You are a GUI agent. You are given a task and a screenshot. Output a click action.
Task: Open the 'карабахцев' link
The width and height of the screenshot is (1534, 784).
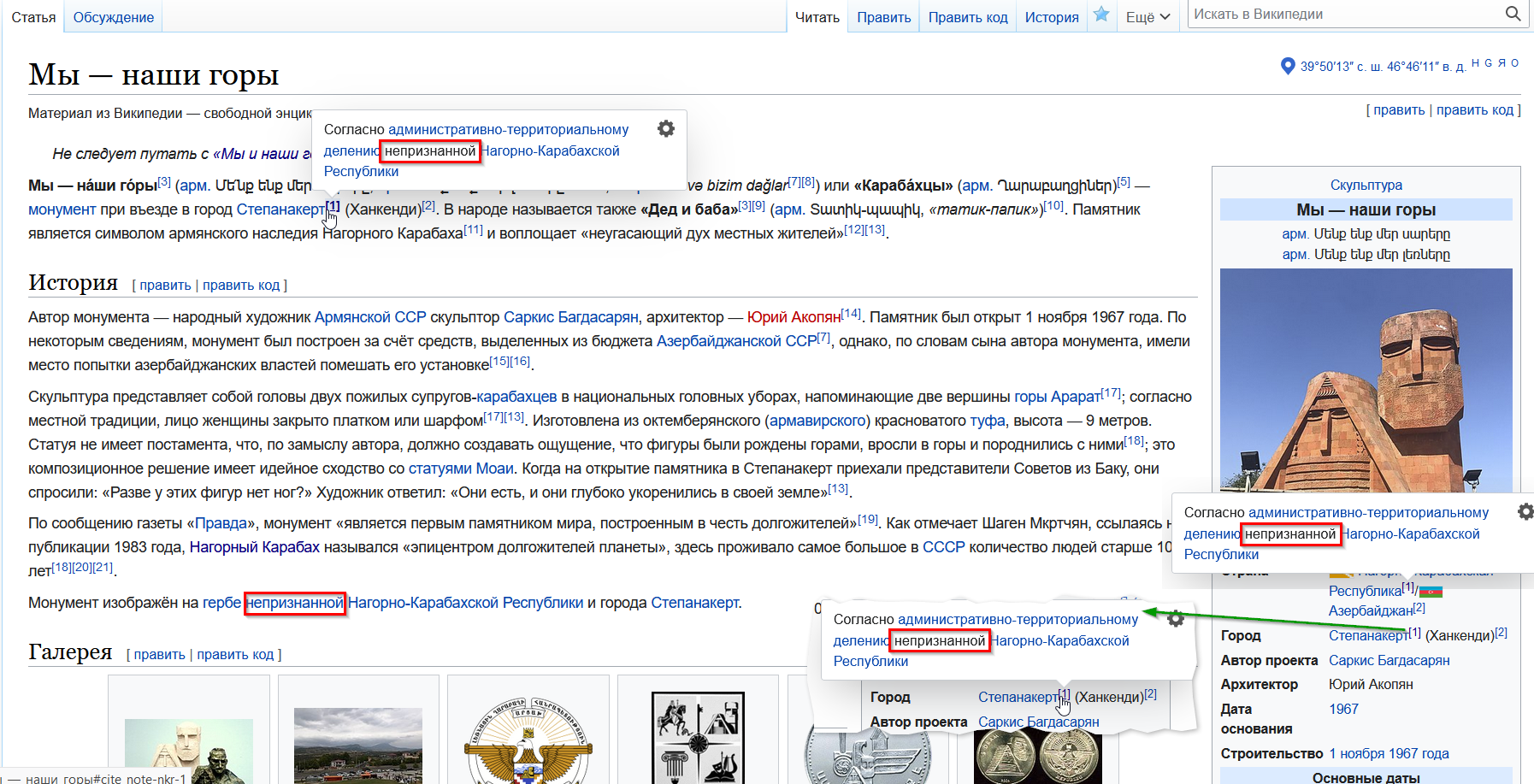[516, 397]
